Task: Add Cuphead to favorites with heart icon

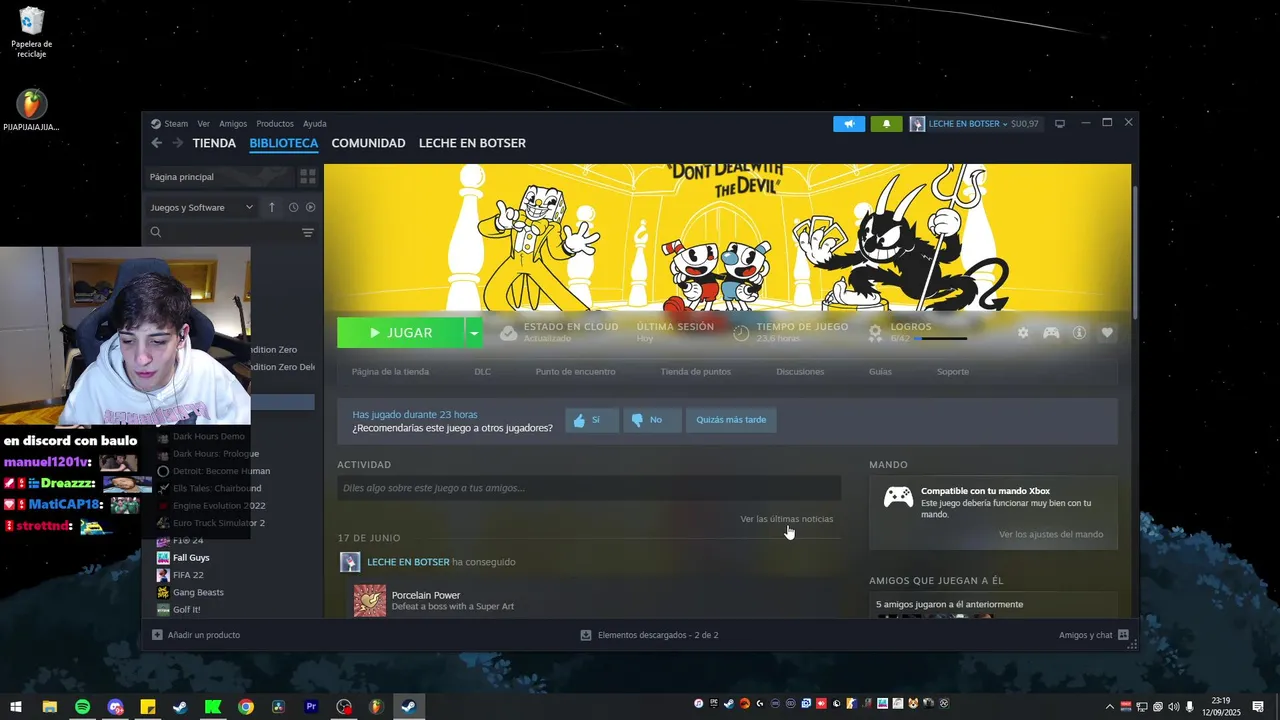Action: tap(1107, 333)
